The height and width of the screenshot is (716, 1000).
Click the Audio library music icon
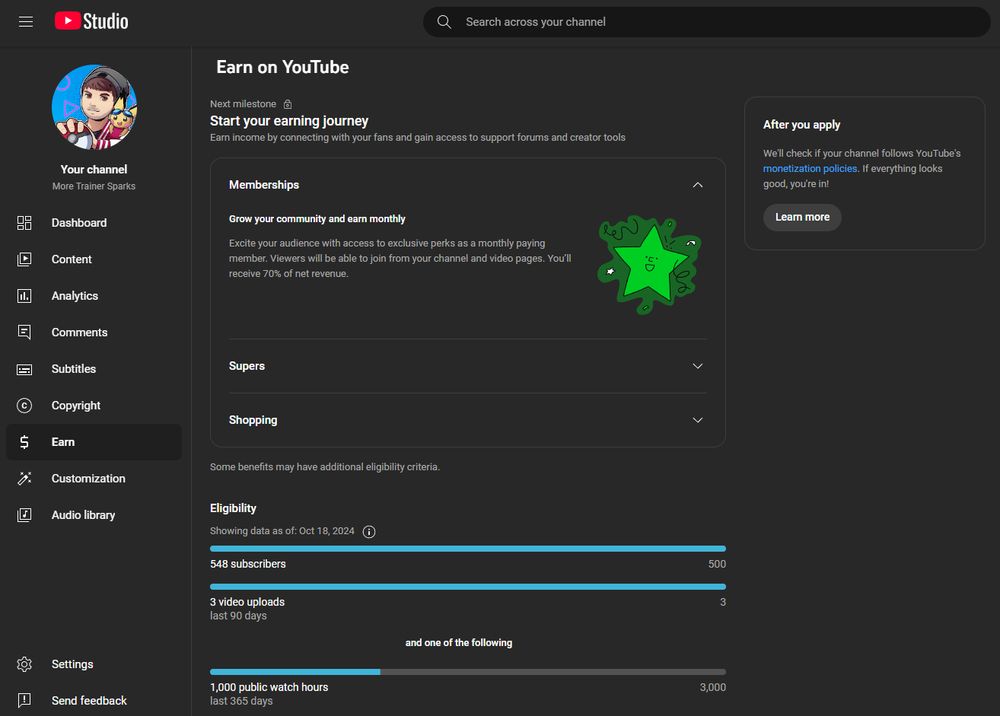point(24,515)
